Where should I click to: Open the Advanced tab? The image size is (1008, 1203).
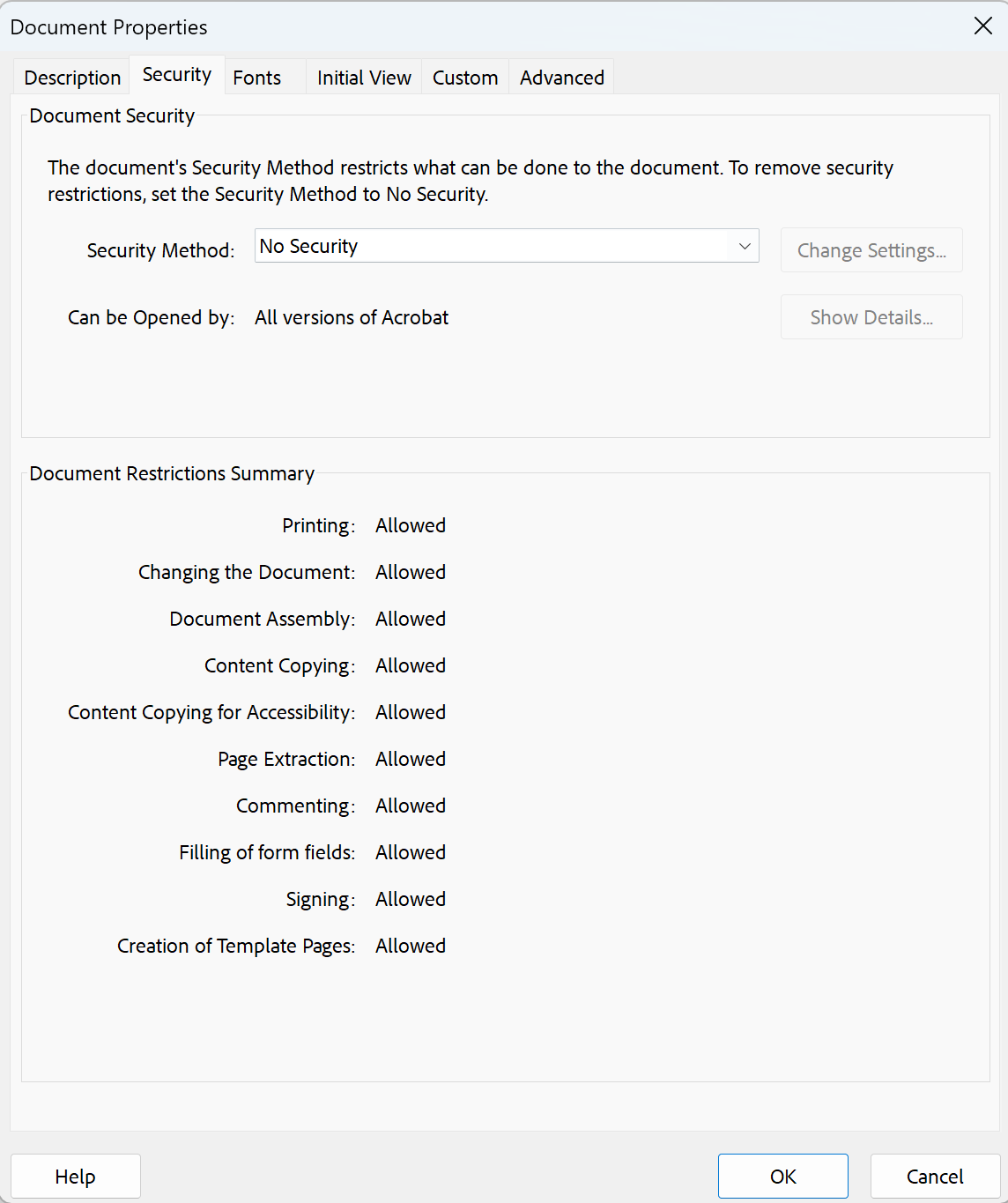[x=562, y=78]
